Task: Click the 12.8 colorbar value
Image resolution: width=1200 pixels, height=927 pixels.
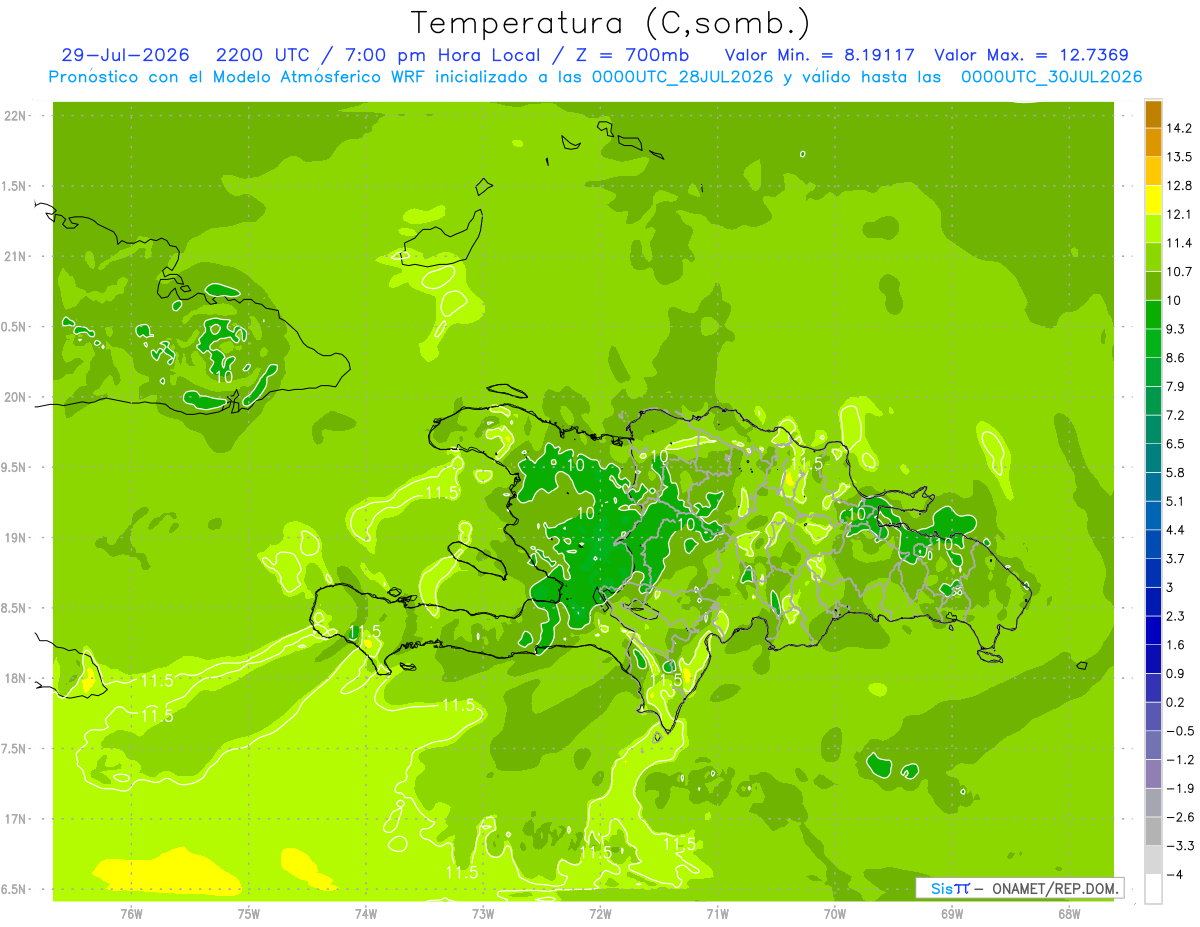Action: click(1180, 185)
